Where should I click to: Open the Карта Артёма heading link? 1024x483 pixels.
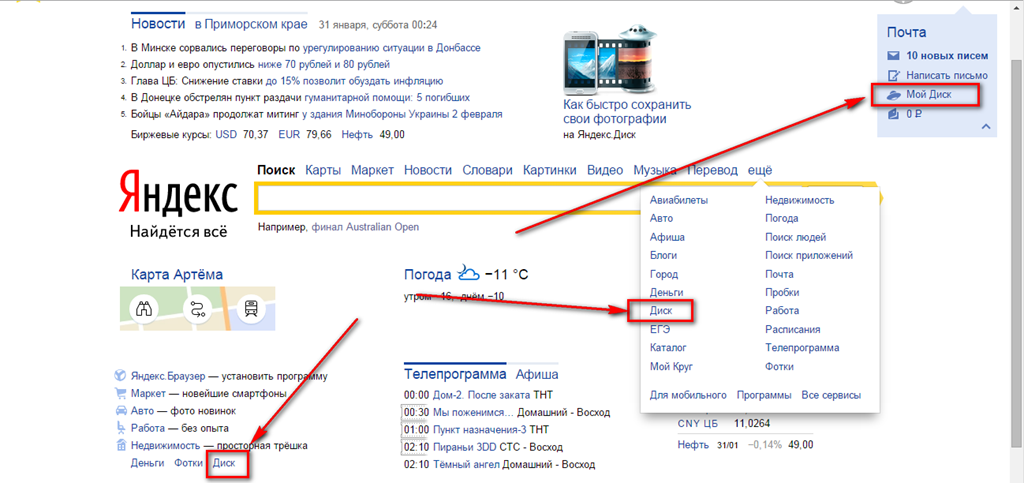(176, 274)
